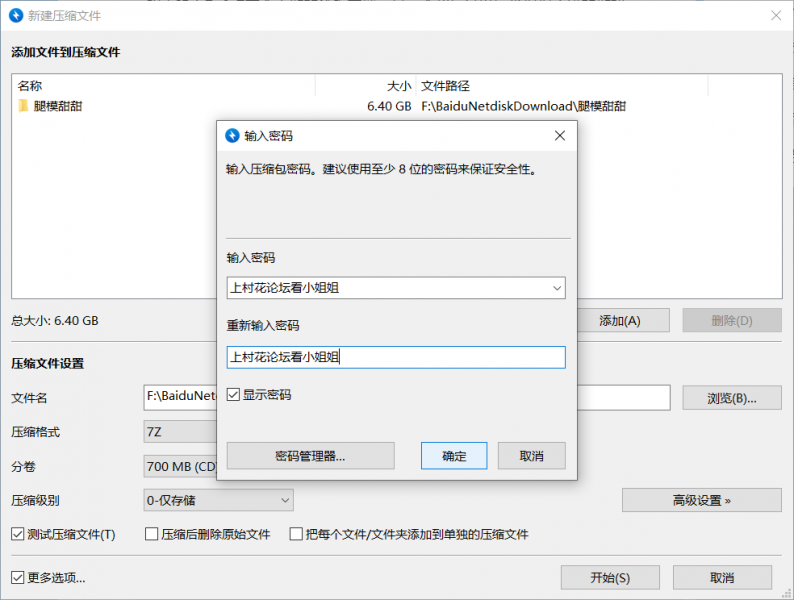Enable 压缩后删除原始文件 checkbox
This screenshot has height=600, width=794.
click(x=152, y=534)
